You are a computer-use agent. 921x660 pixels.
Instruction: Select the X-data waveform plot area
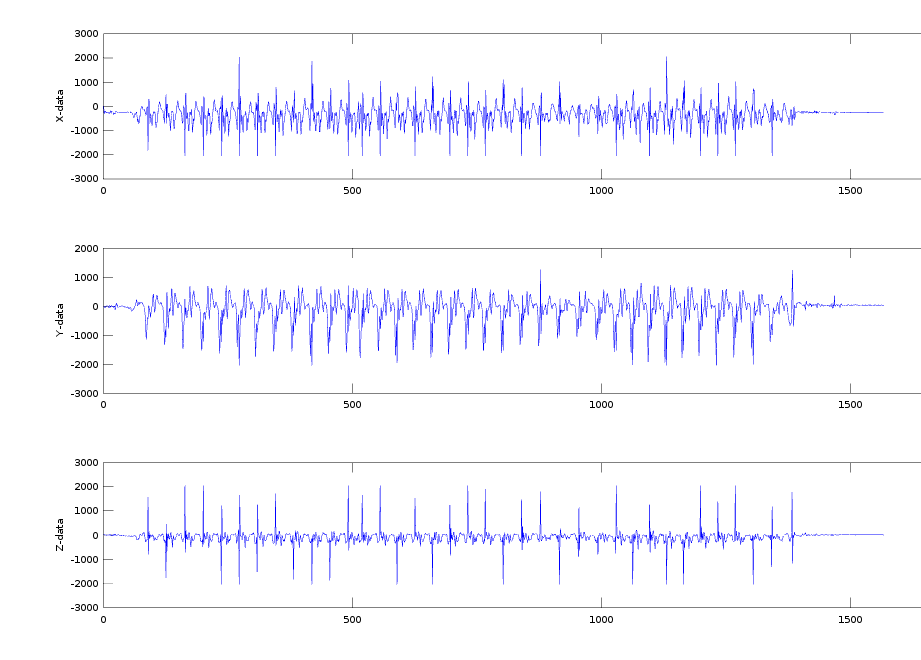[x=512, y=106]
